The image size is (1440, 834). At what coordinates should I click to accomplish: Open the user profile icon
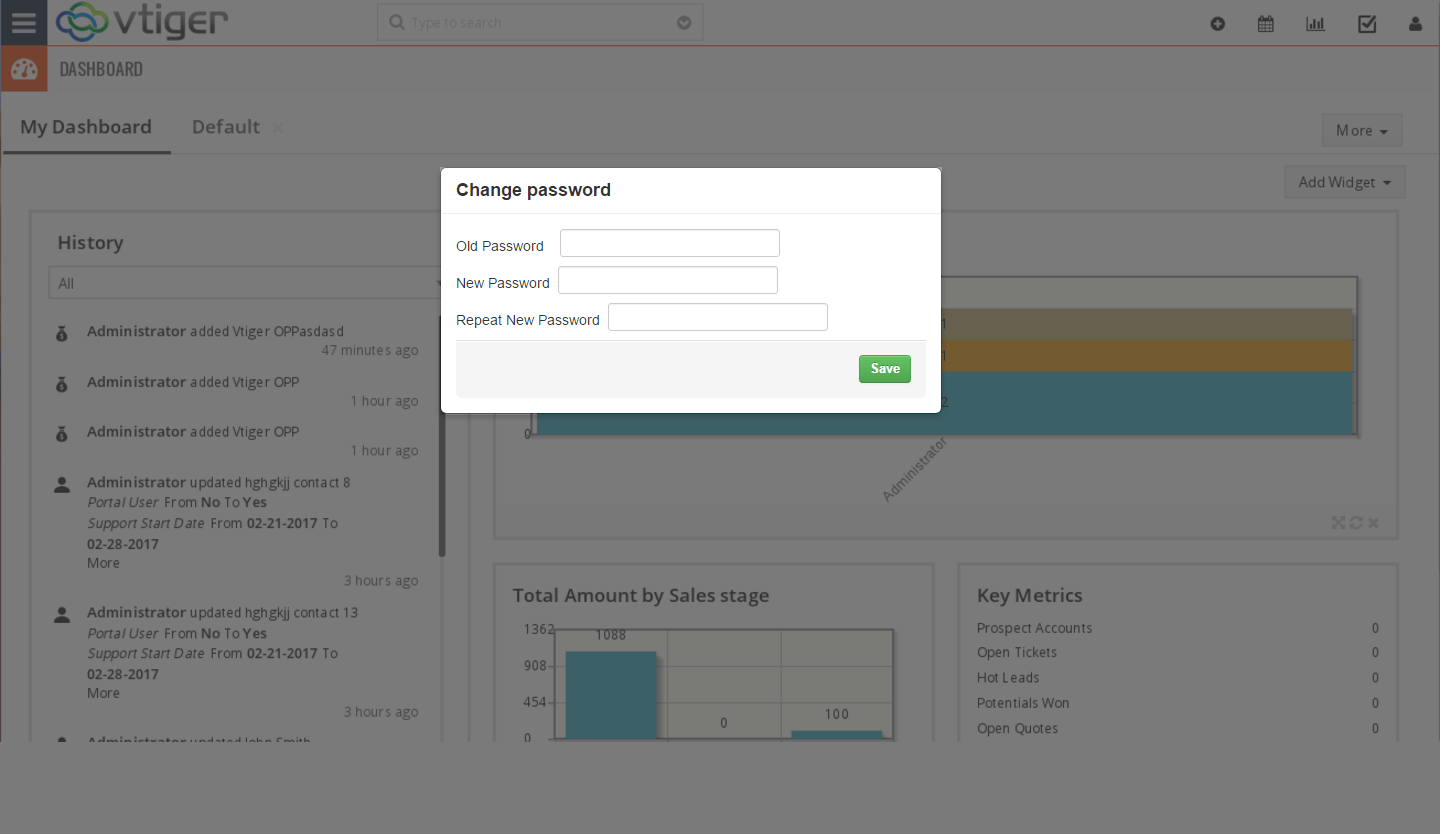1415,23
